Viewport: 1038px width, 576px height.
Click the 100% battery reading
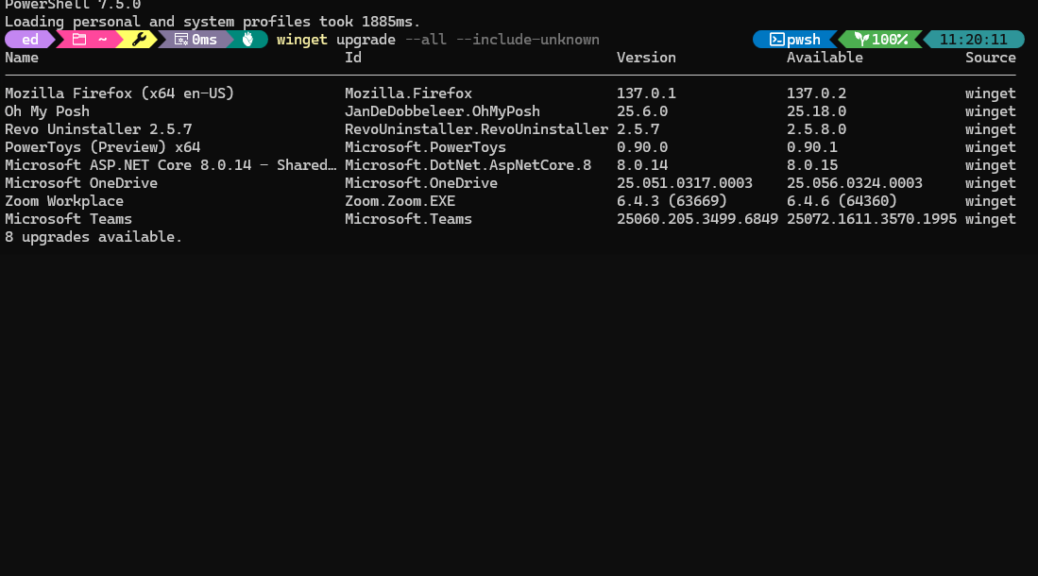(890, 40)
